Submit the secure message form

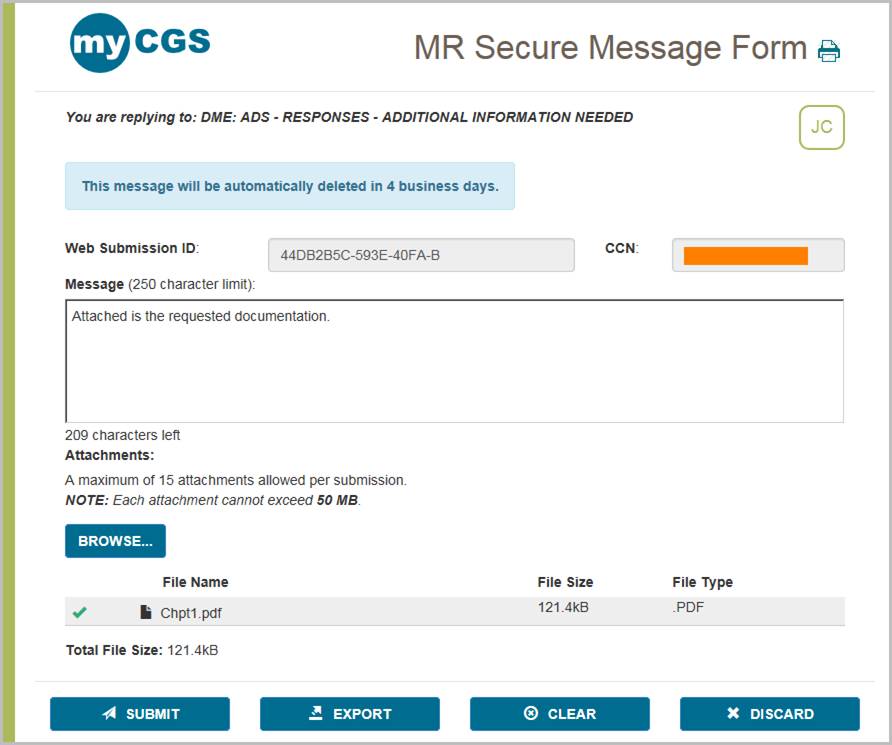[140, 713]
